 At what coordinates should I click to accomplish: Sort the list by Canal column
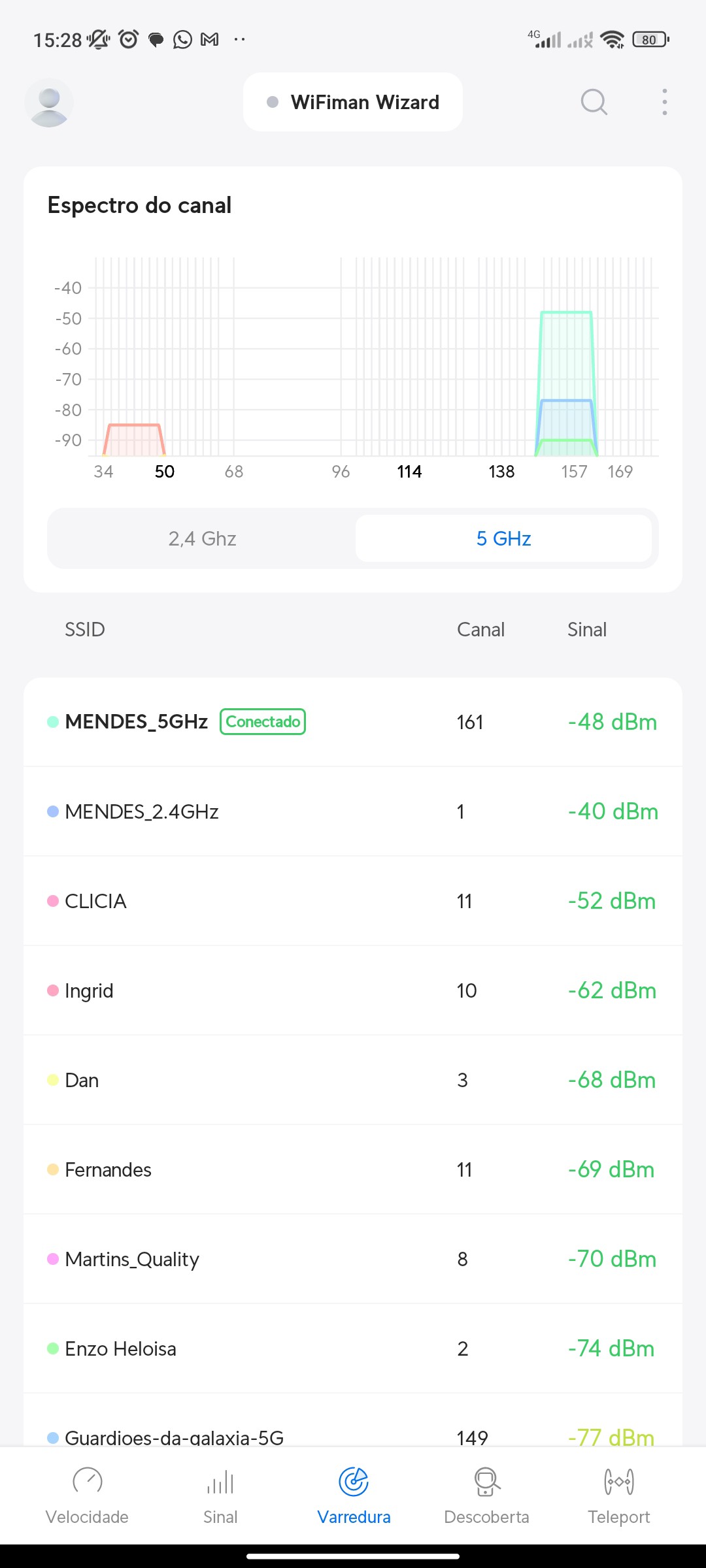(480, 629)
